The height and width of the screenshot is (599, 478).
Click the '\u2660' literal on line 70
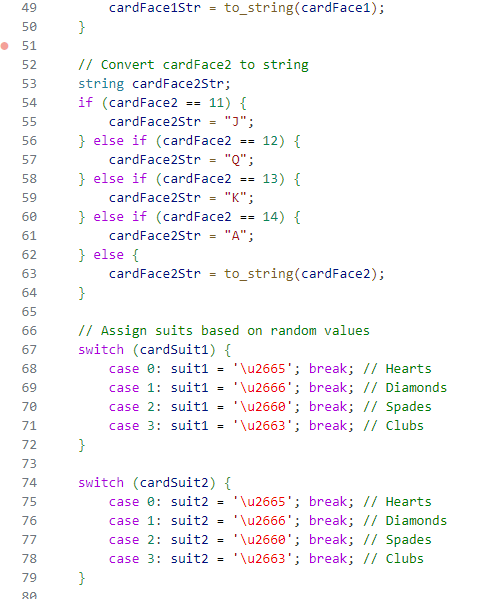click(262, 407)
